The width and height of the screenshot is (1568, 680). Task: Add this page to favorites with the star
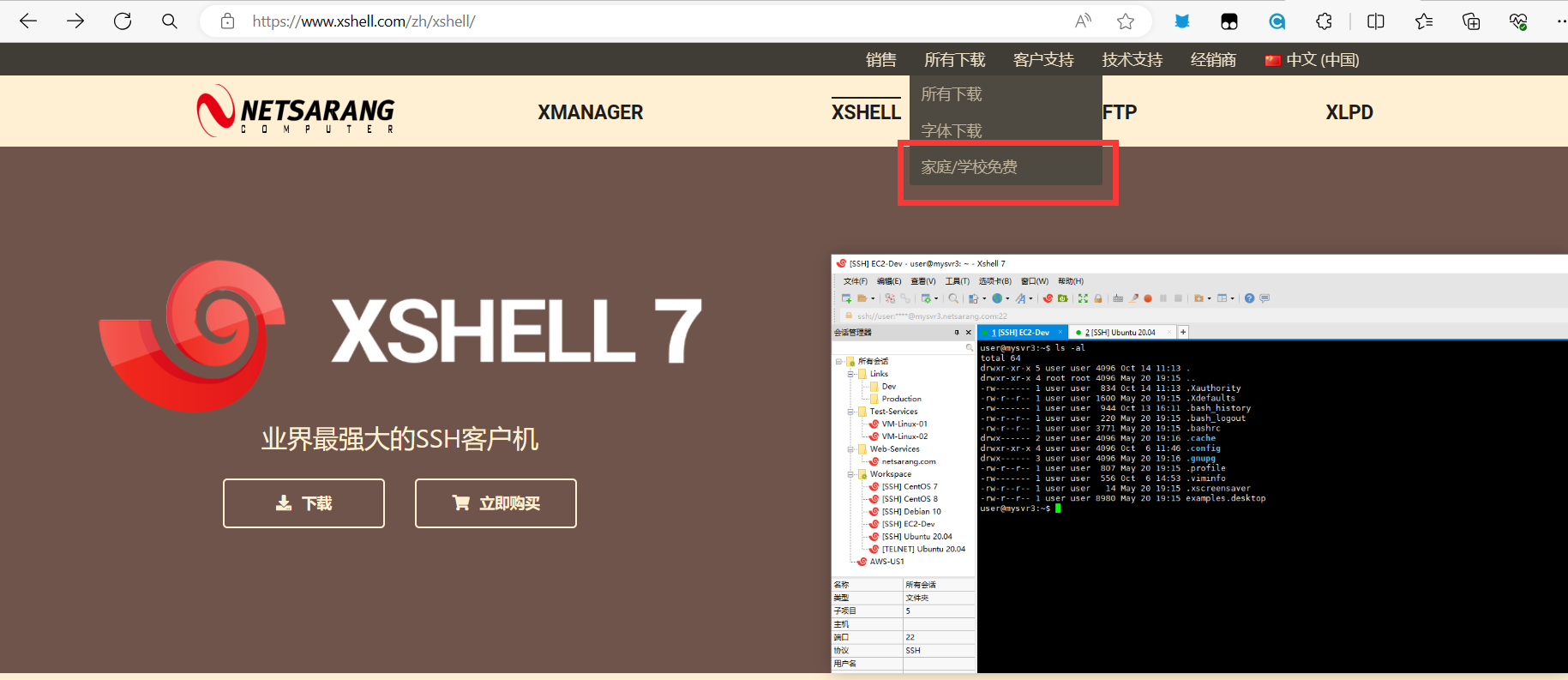click(x=1126, y=21)
